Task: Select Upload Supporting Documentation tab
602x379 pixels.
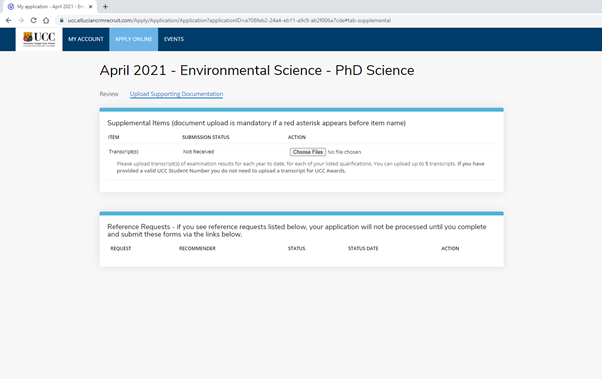Action: pyautogui.click(x=176, y=94)
